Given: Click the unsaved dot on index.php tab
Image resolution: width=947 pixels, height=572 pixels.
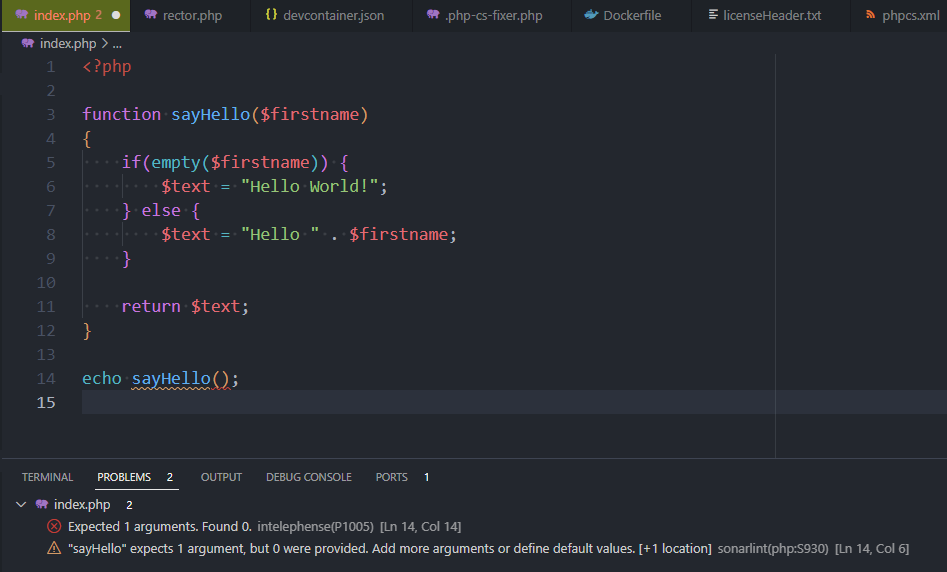Looking at the screenshot, I should [x=116, y=15].
